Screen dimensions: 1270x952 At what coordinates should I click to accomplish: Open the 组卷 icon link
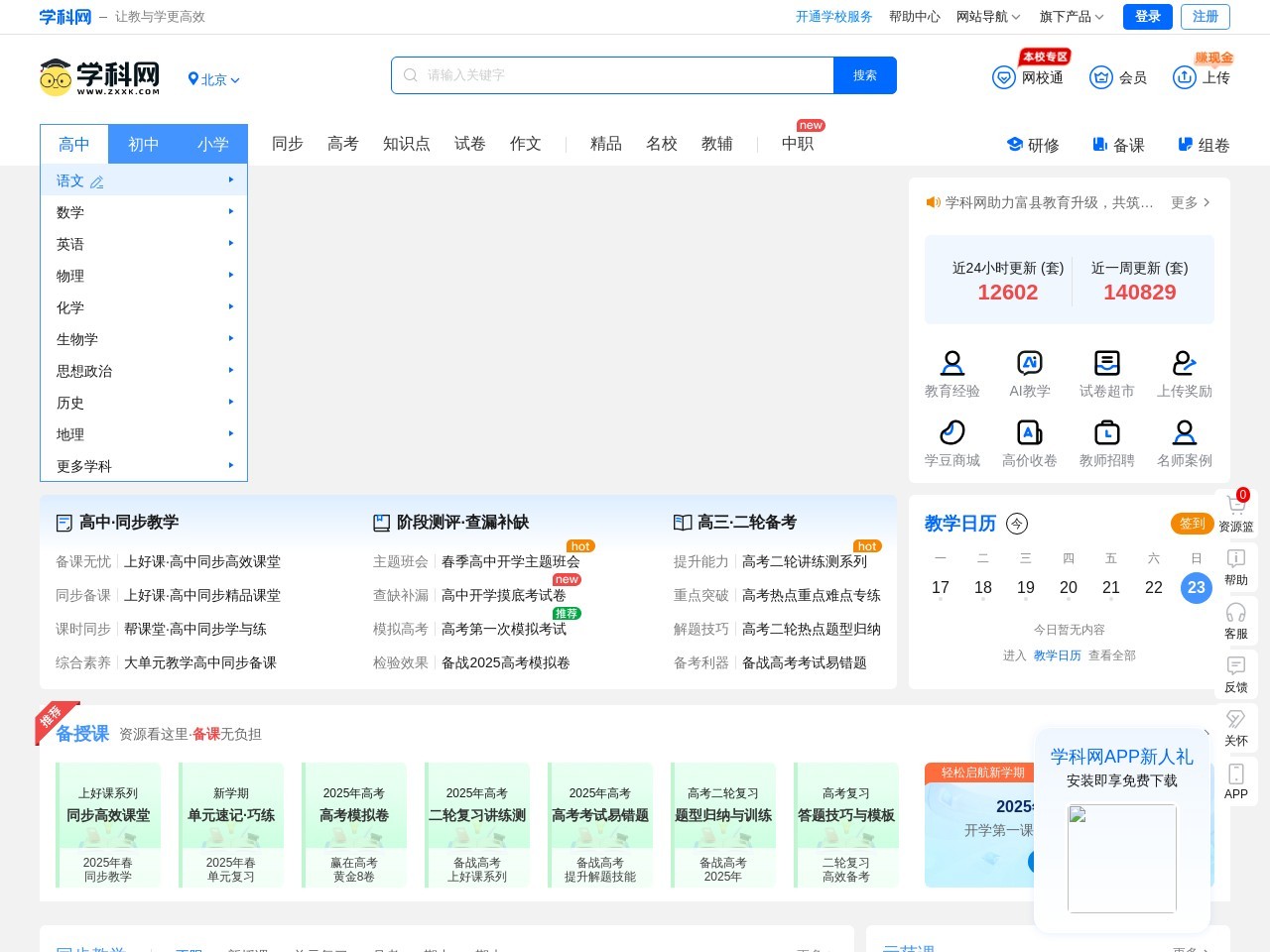1204,145
